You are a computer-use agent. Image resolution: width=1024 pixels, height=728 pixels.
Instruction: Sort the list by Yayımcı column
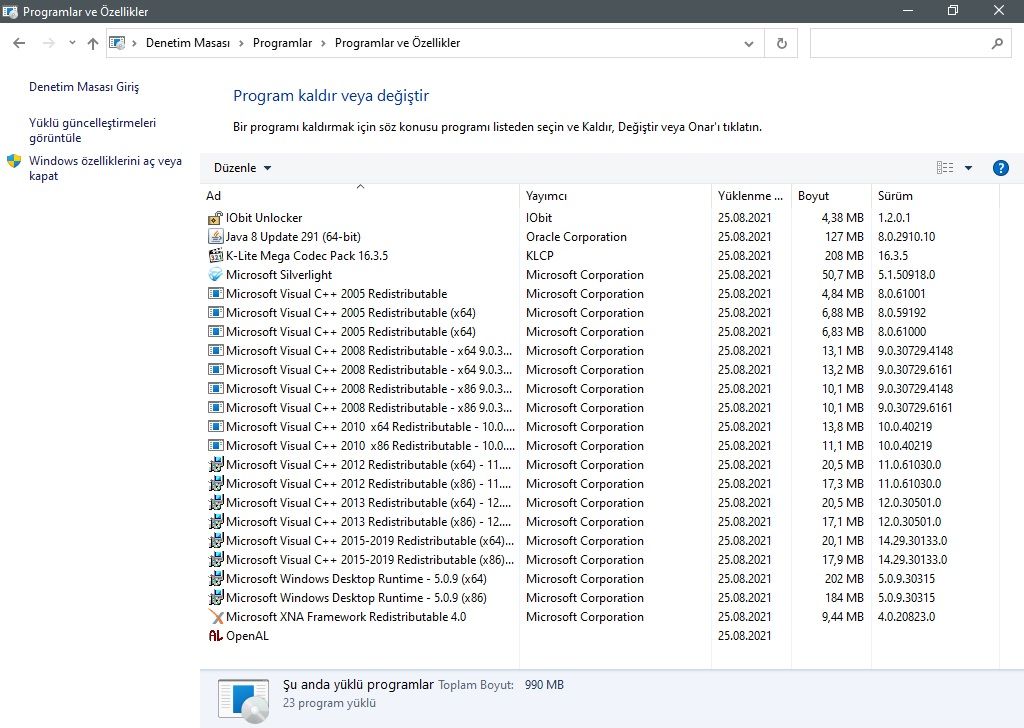[615, 196]
